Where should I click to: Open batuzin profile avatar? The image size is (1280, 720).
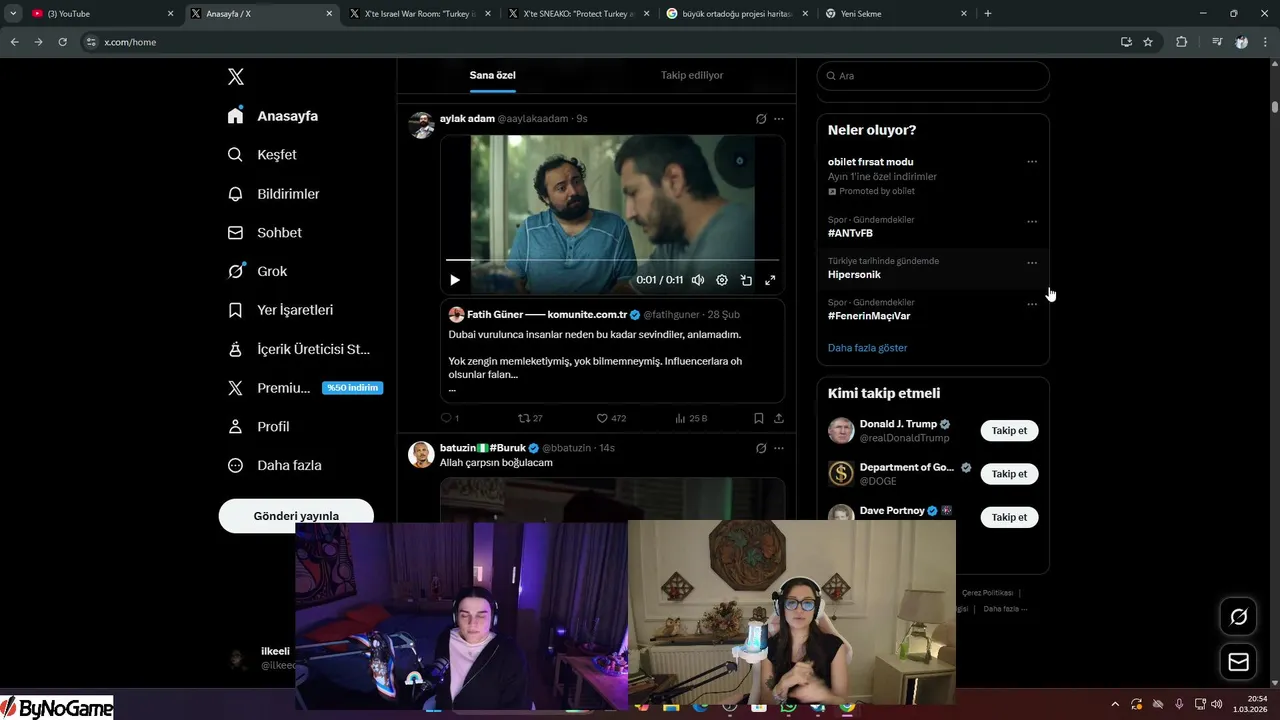click(x=421, y=455)
